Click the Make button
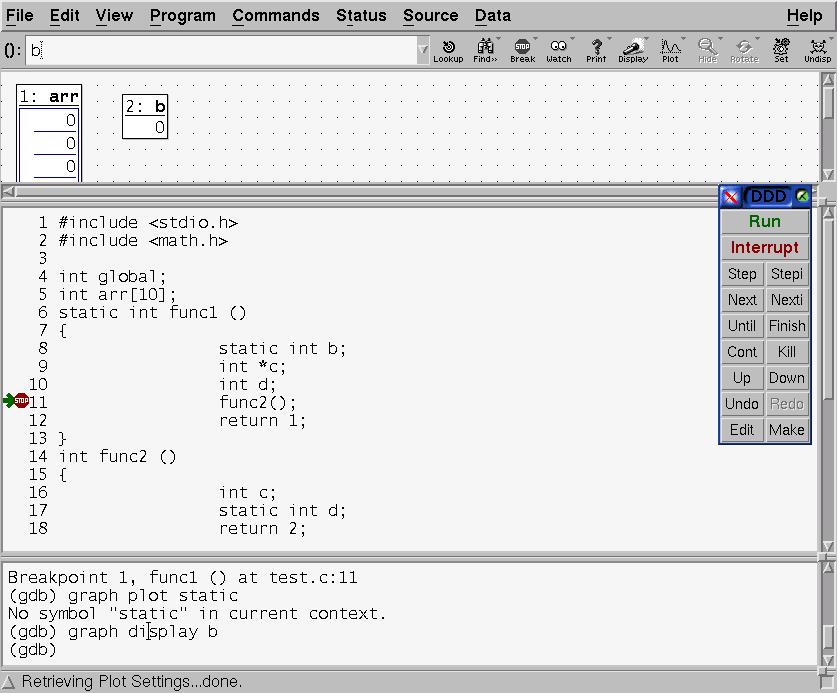This screenshot has width=837, height=693. [x=787, y=430]
